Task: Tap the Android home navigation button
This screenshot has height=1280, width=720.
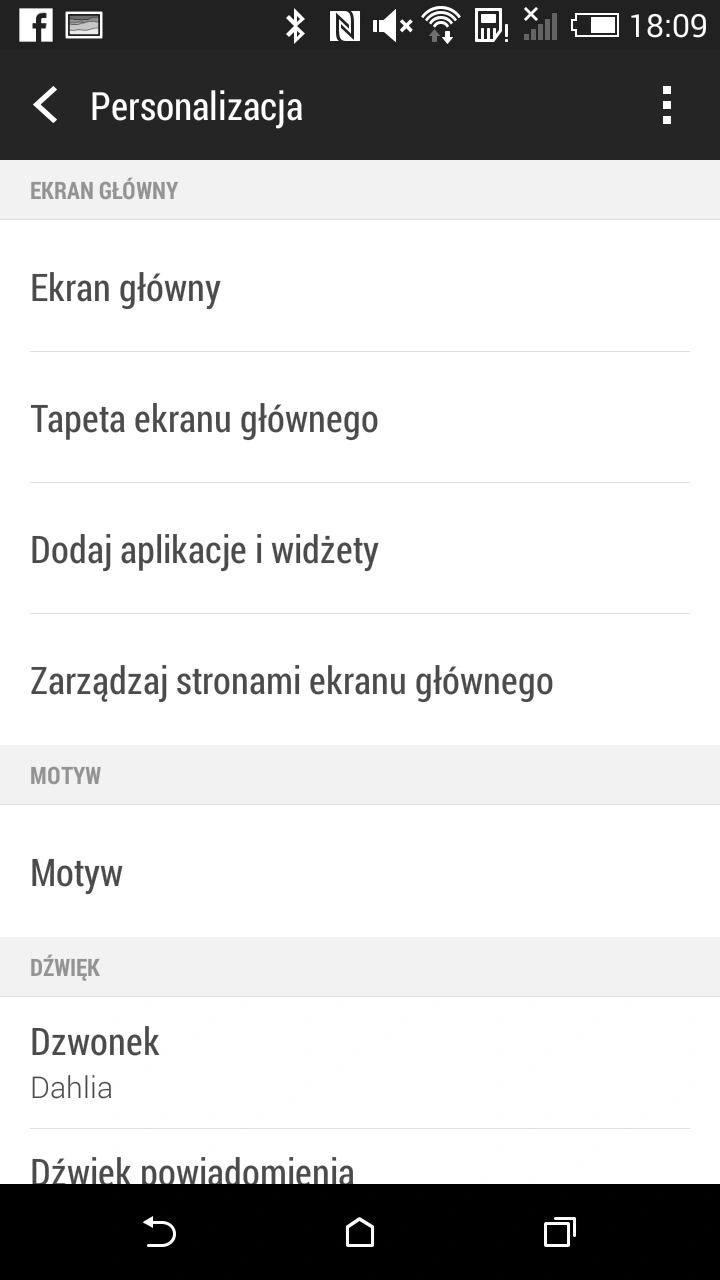Action: 360,1232
